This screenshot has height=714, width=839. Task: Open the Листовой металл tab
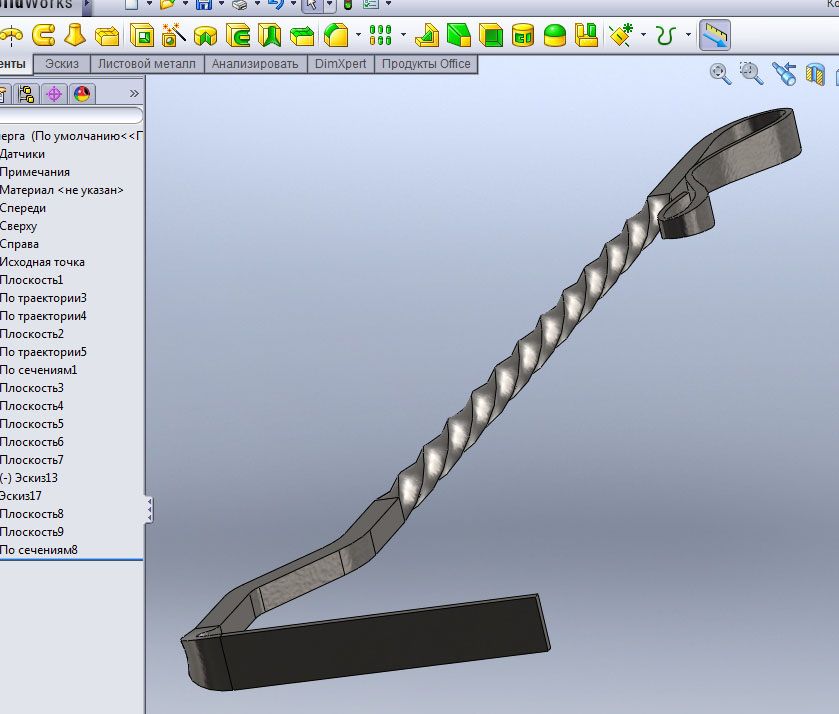click(147, 64)
